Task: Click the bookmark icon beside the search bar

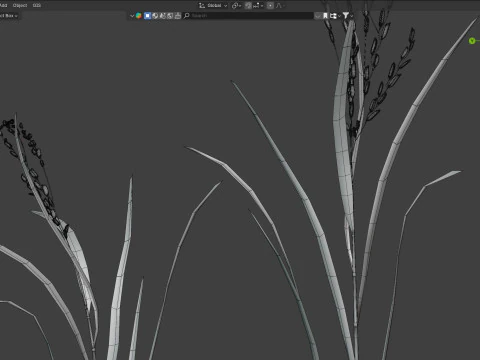Action: tap(325, 16)
